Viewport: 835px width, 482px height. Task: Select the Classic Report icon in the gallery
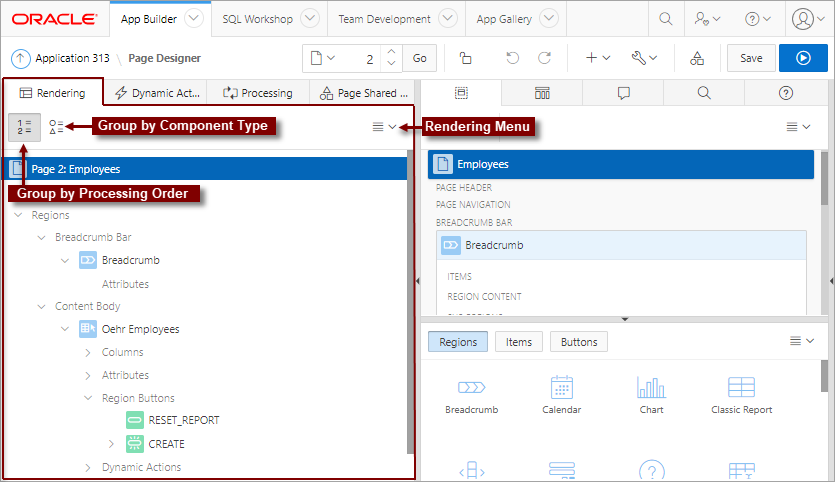(x=741, y=387)
